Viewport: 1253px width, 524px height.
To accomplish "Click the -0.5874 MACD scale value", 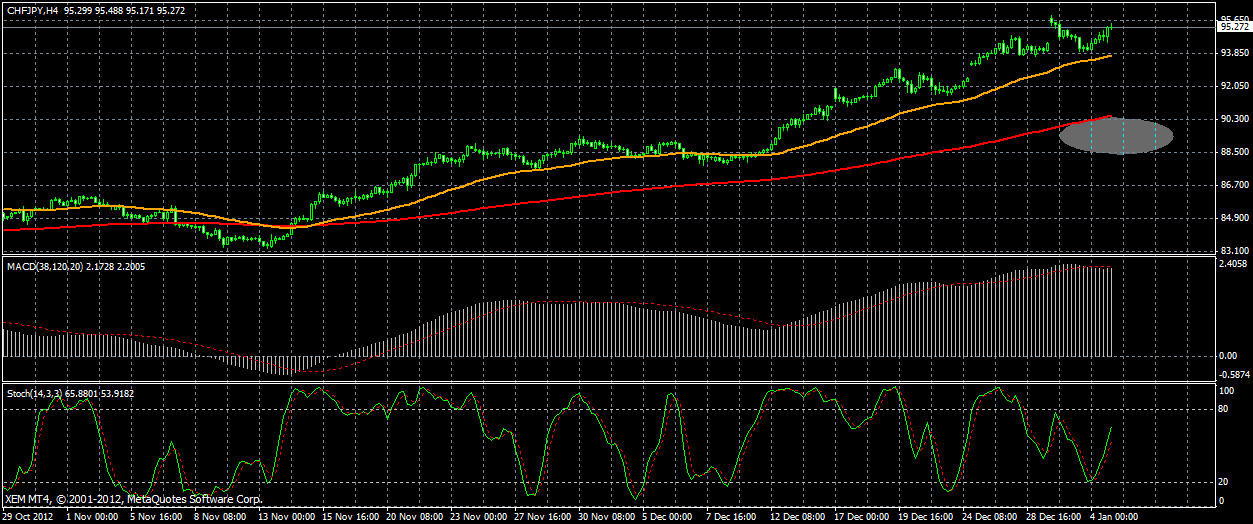I will (x=1232, y=375).
